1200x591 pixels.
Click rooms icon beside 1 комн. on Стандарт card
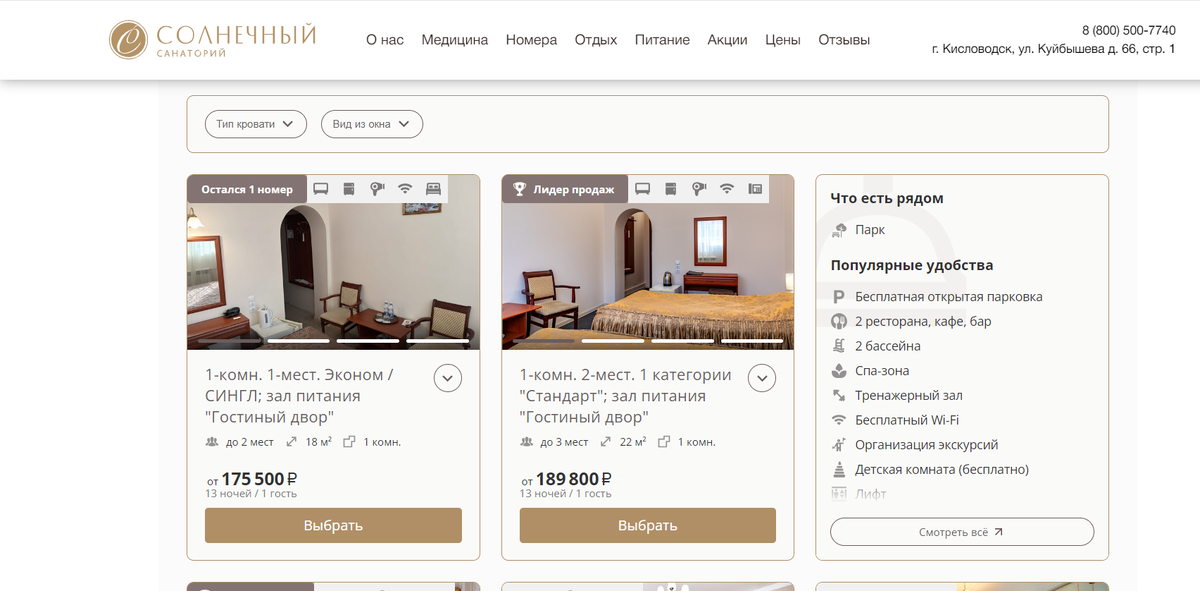point(663,442)
